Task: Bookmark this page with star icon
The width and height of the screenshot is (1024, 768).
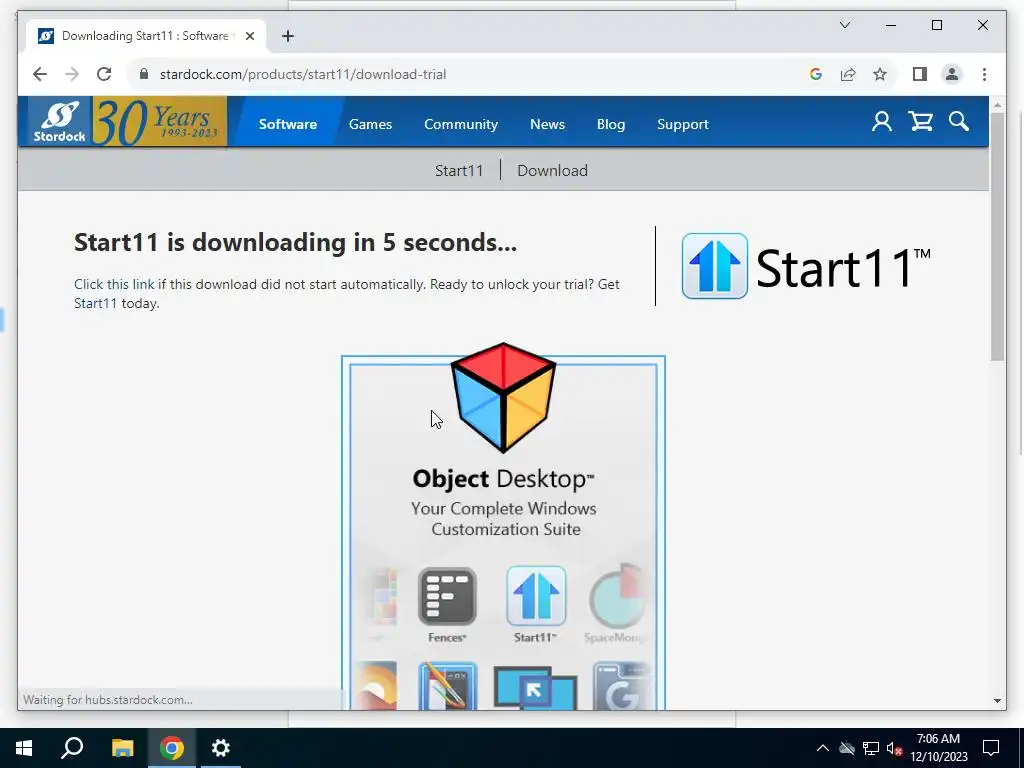Action: coord(880,74)
